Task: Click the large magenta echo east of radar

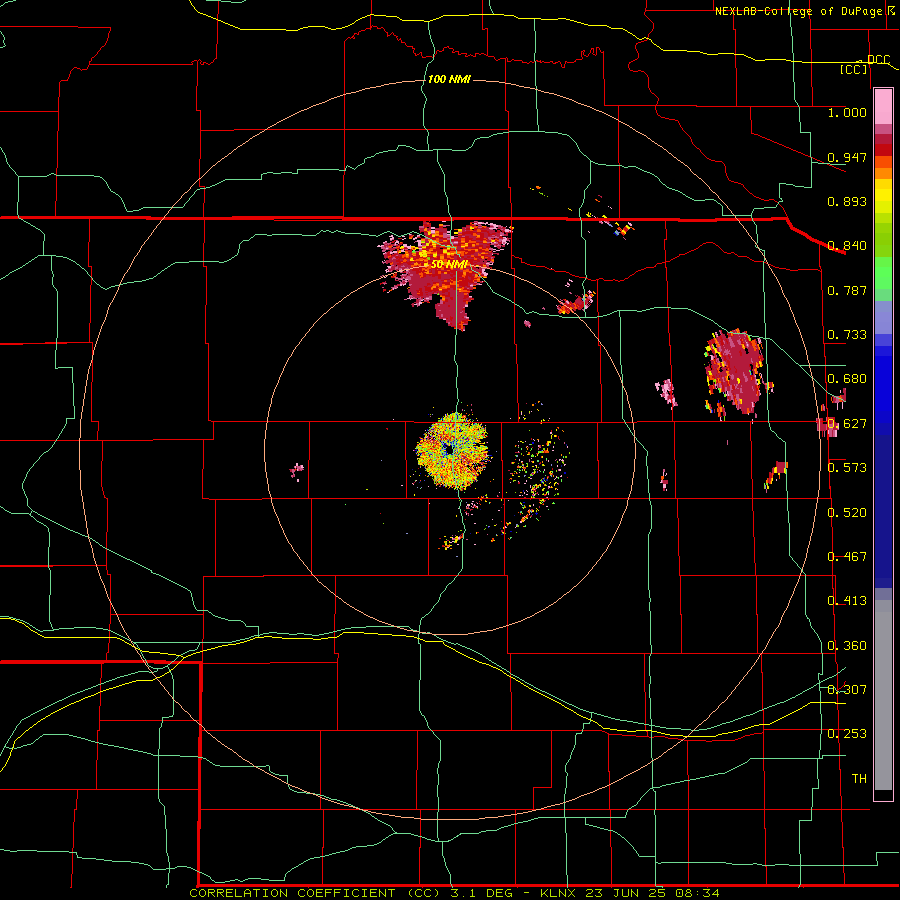Action: point(736,371)
